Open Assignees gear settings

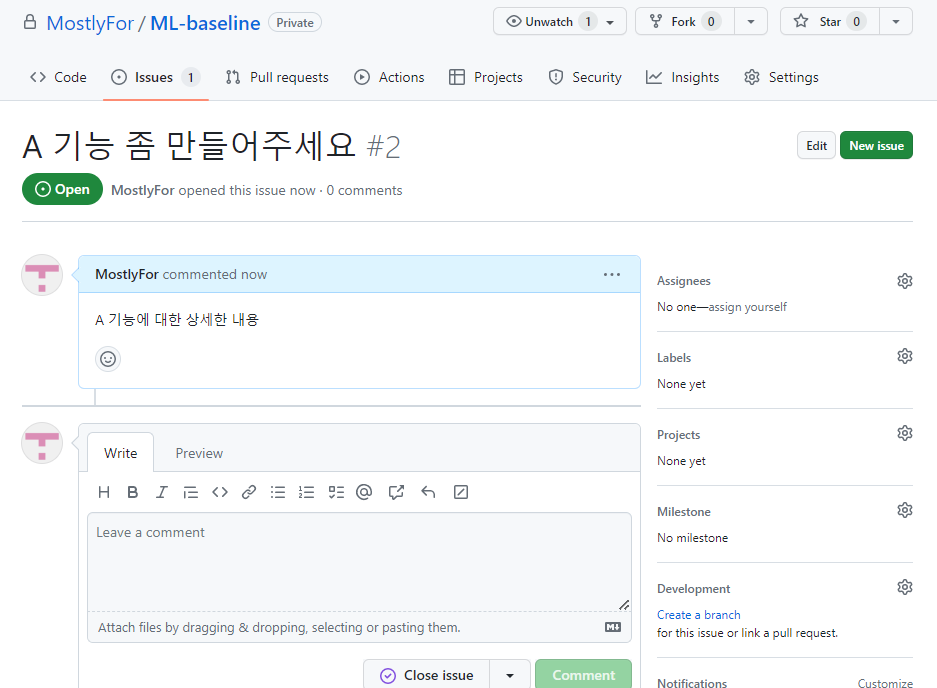point(905,281)
